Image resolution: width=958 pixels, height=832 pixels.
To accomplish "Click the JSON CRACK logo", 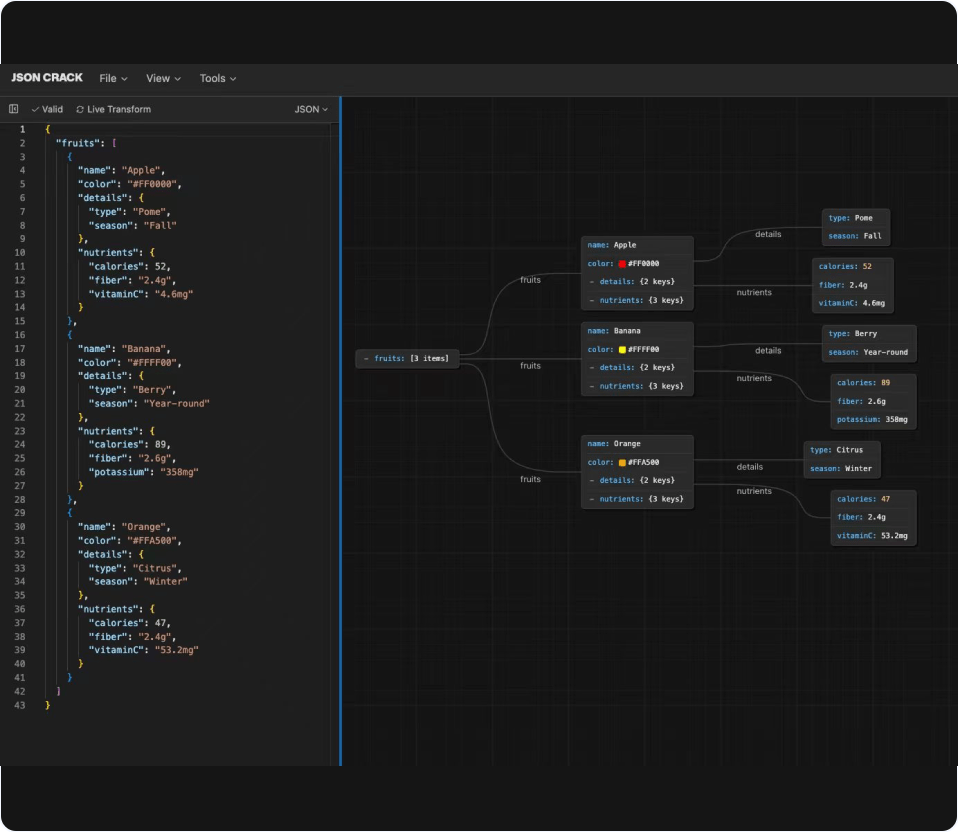I will click(x=47, y=78).
